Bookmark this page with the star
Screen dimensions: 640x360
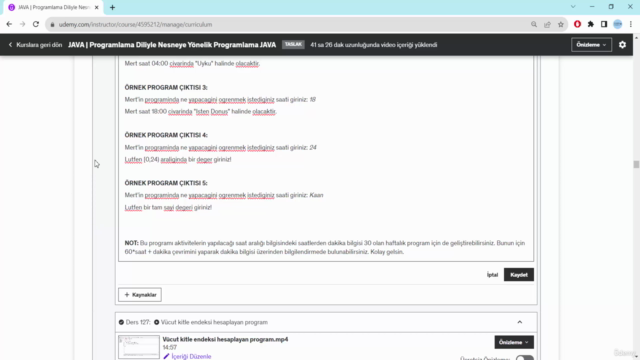[x=561, y=24]
